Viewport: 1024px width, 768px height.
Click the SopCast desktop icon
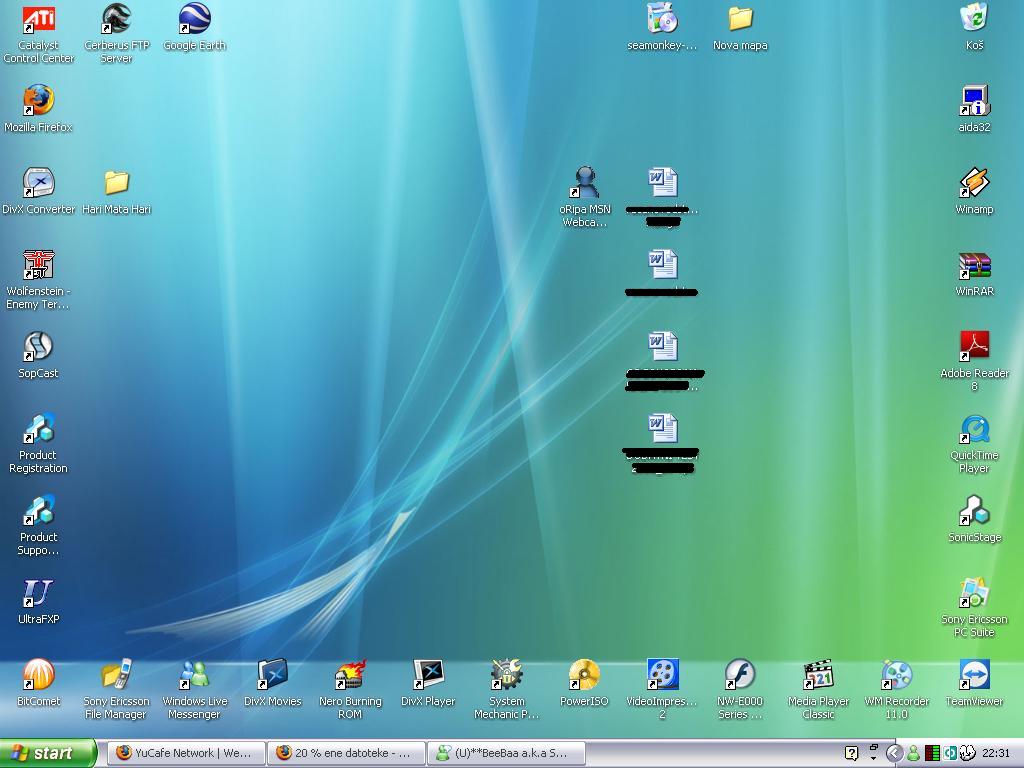39,347
